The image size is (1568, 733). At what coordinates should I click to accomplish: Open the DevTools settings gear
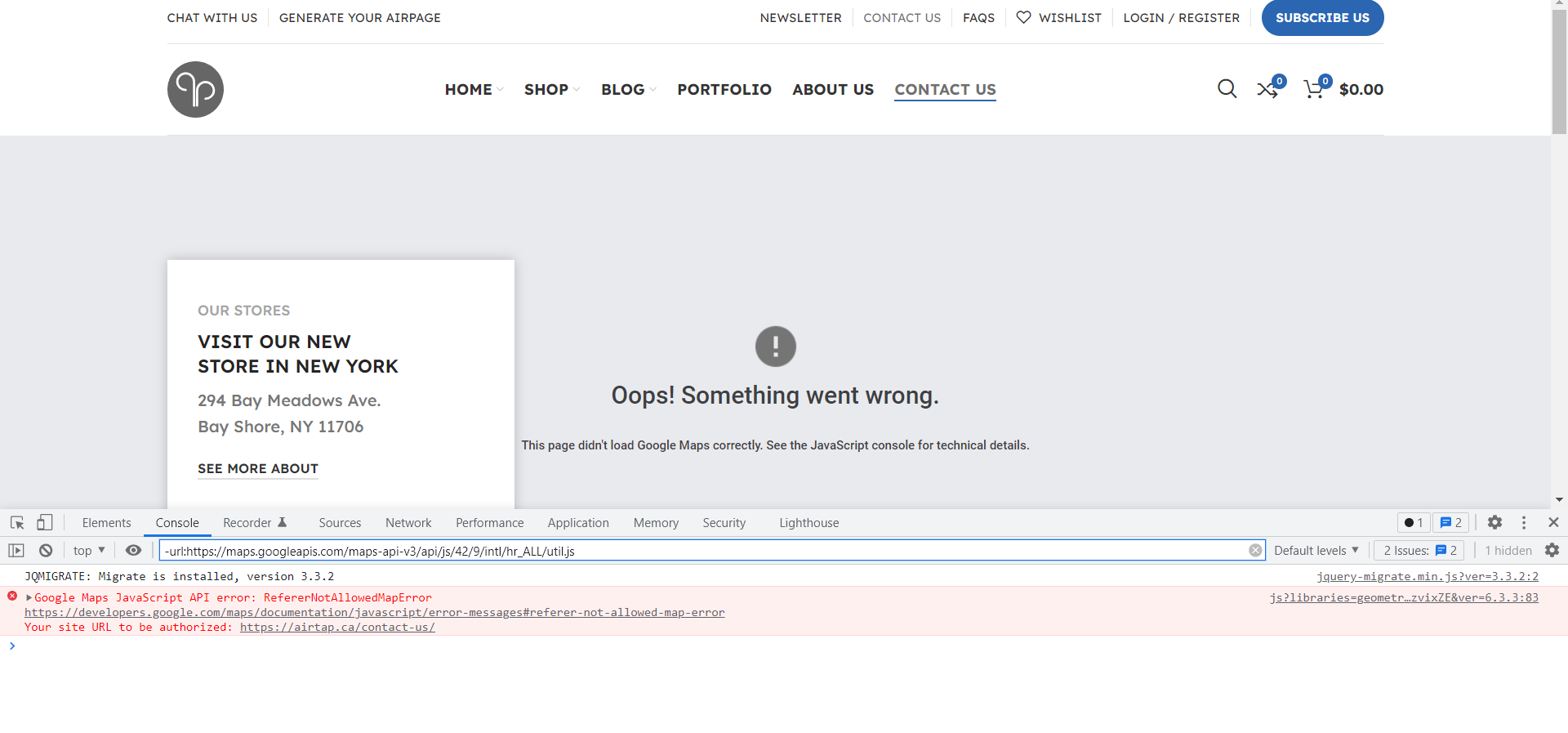[1494, 522]
